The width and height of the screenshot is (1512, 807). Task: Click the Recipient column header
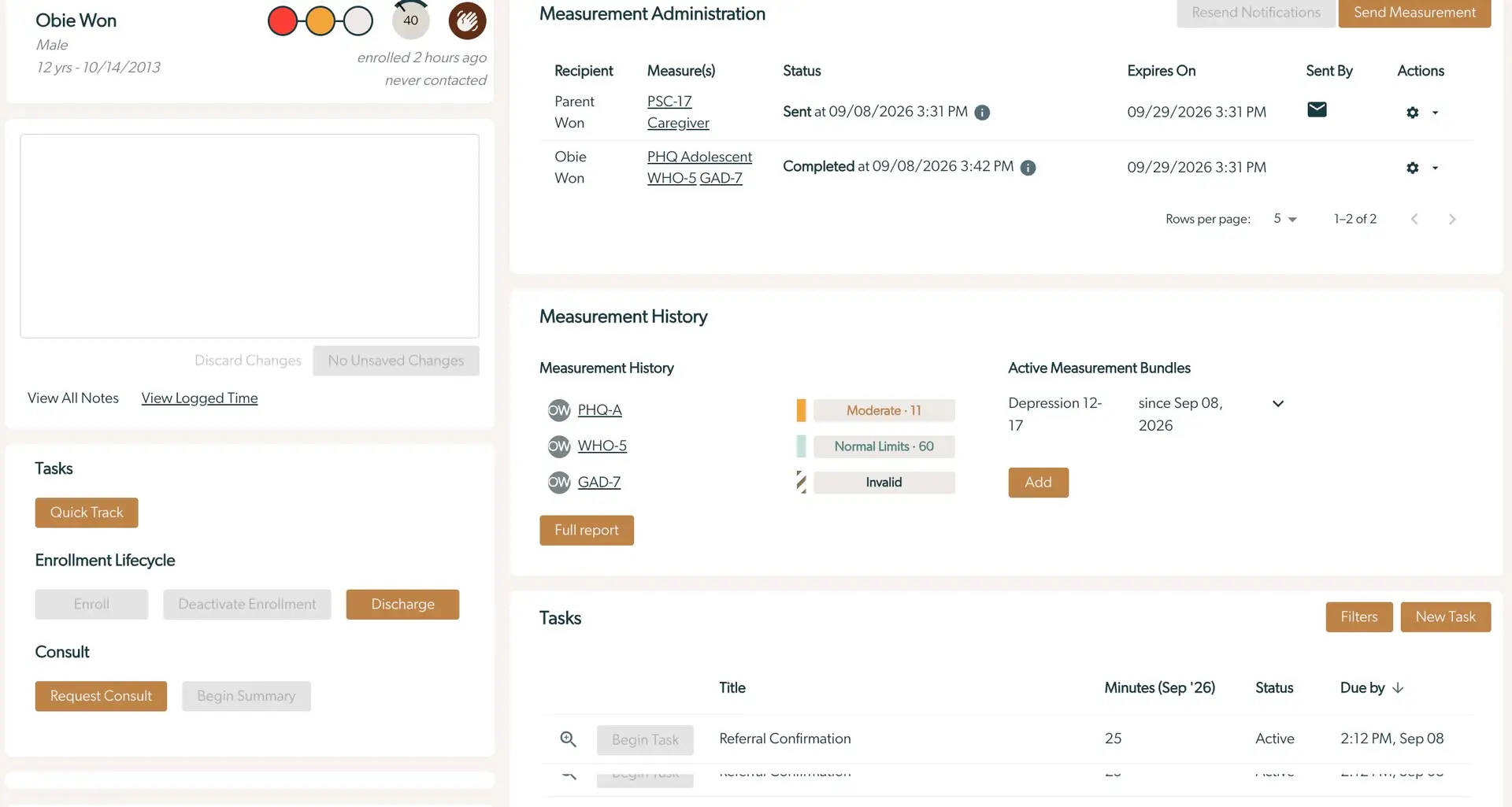pyautogui.click(x=584, y=71)
